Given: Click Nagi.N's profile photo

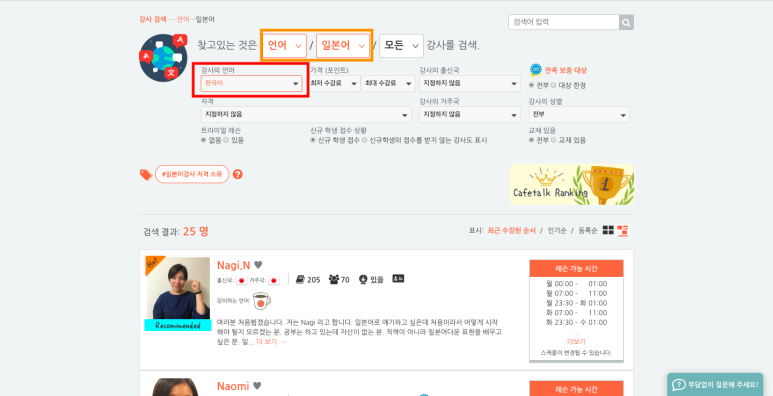Looking at the screenshot, I should coord(178,288).
